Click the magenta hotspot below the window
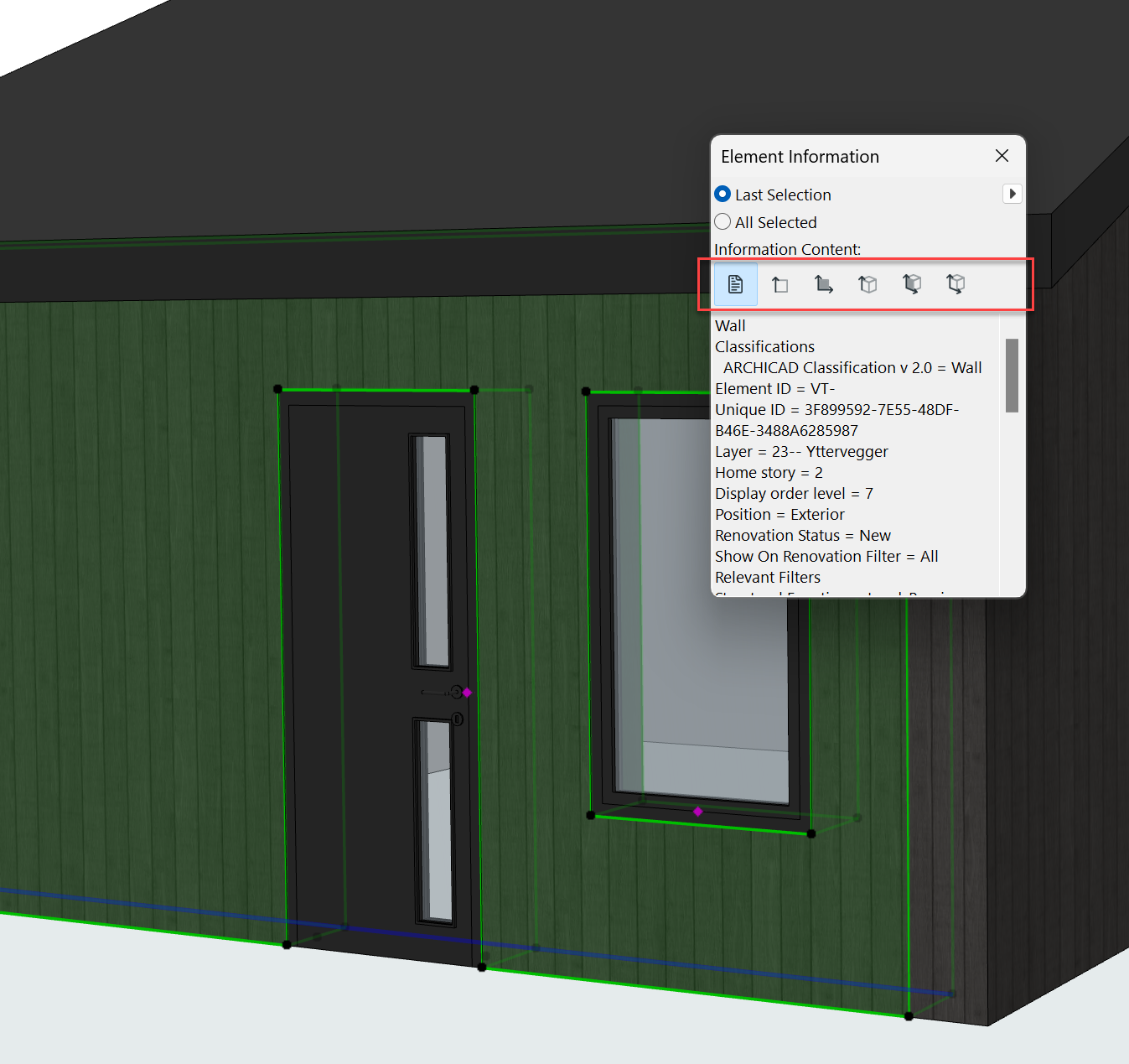Screen dimensions: 1129x1064 [x=697, y=811]
